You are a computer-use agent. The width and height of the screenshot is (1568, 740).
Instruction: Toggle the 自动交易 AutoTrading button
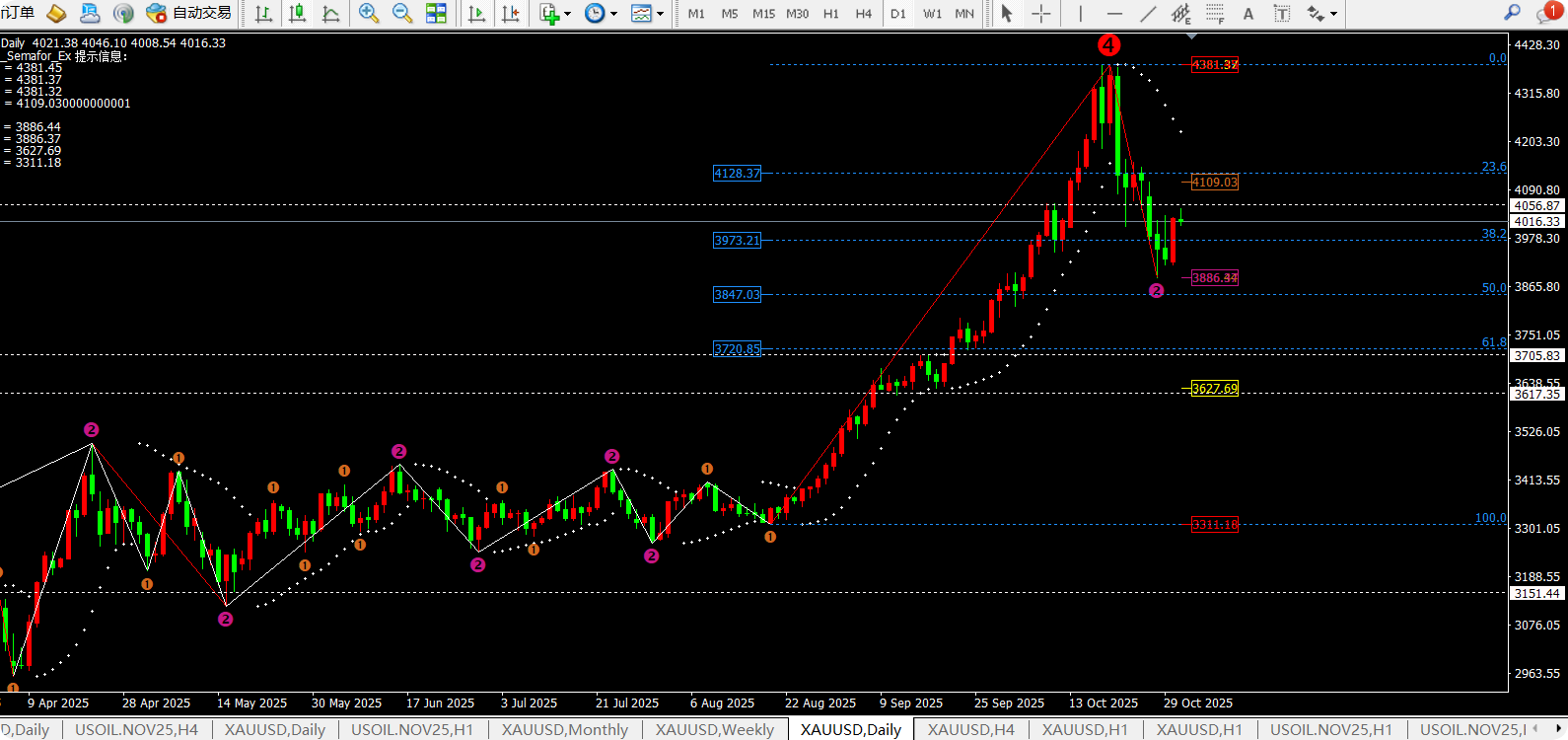pos(188,13)
